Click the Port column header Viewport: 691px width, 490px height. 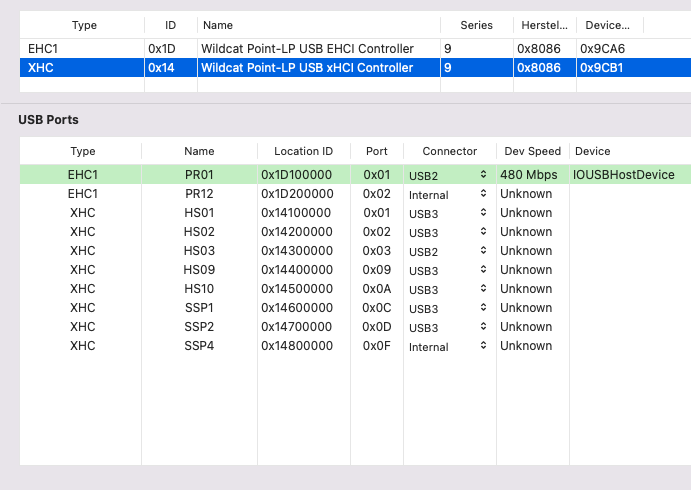(x=376, y=151)
